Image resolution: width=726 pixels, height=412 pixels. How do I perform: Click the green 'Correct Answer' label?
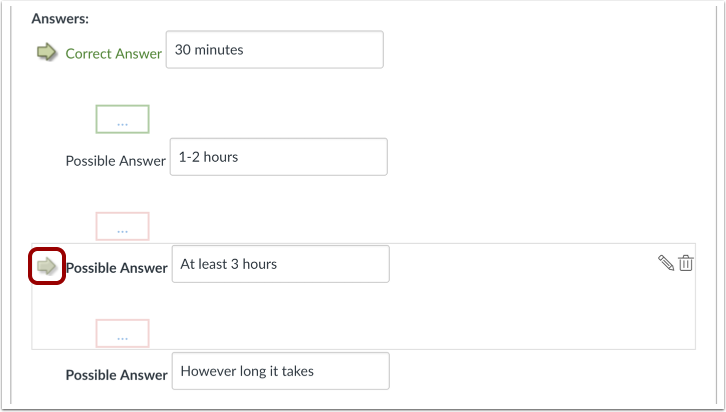[113, 53]
